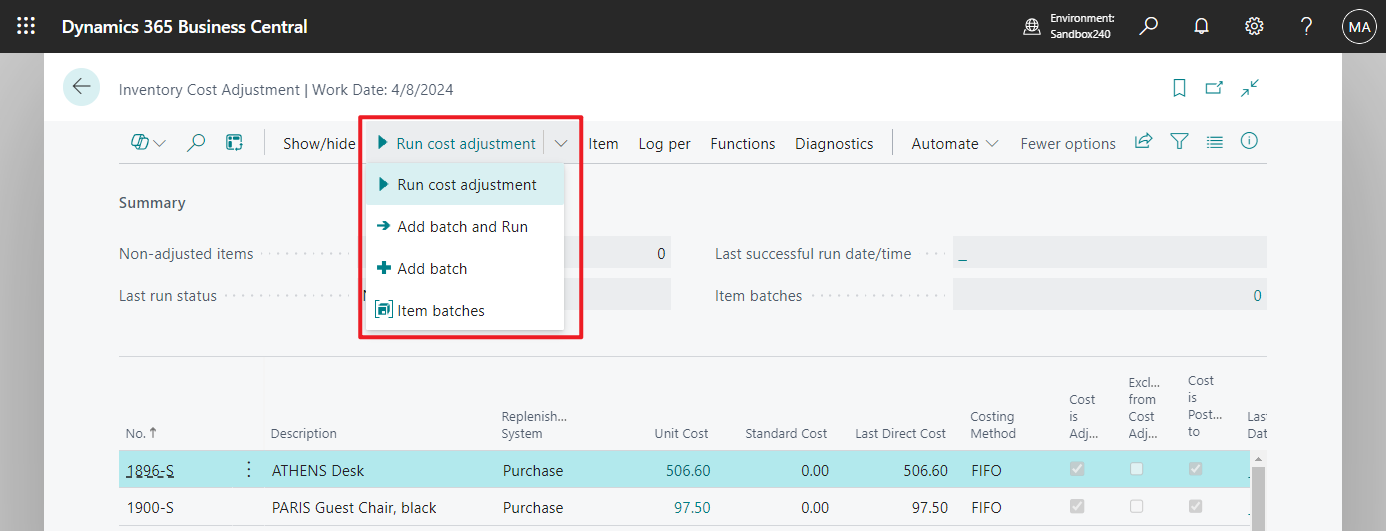This screenshot has width=1386, height=531.
Task: Click Fewer options
Action: tap(1068, 144)
